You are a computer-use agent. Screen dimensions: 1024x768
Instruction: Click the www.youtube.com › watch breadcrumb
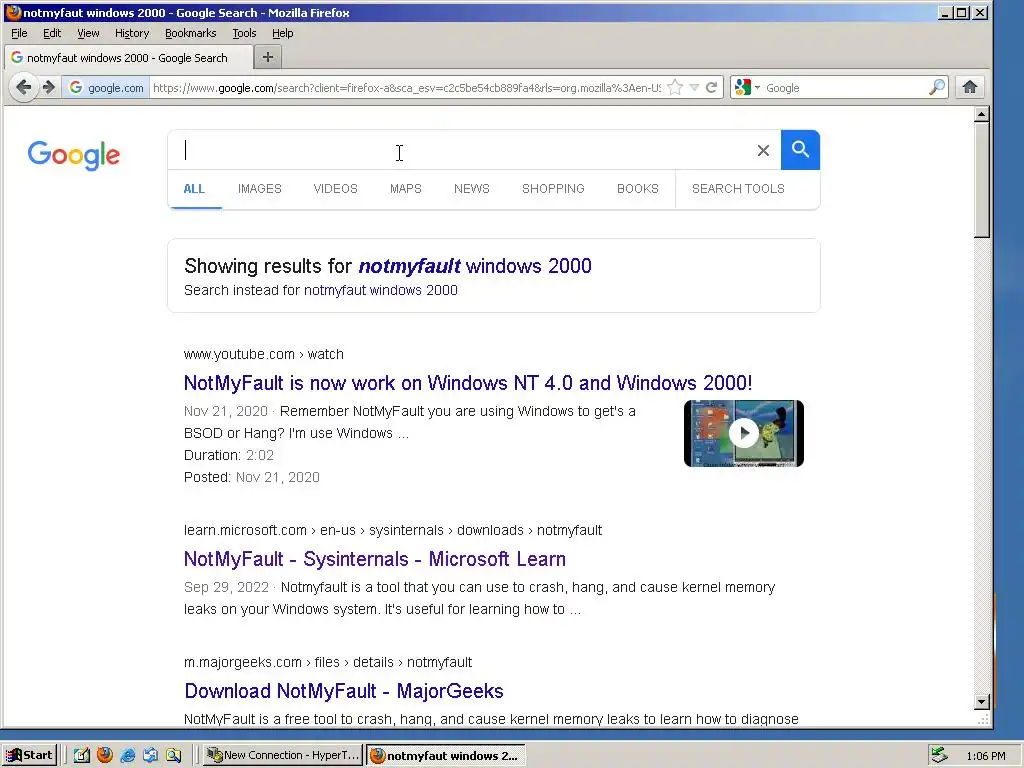point(263,354)
